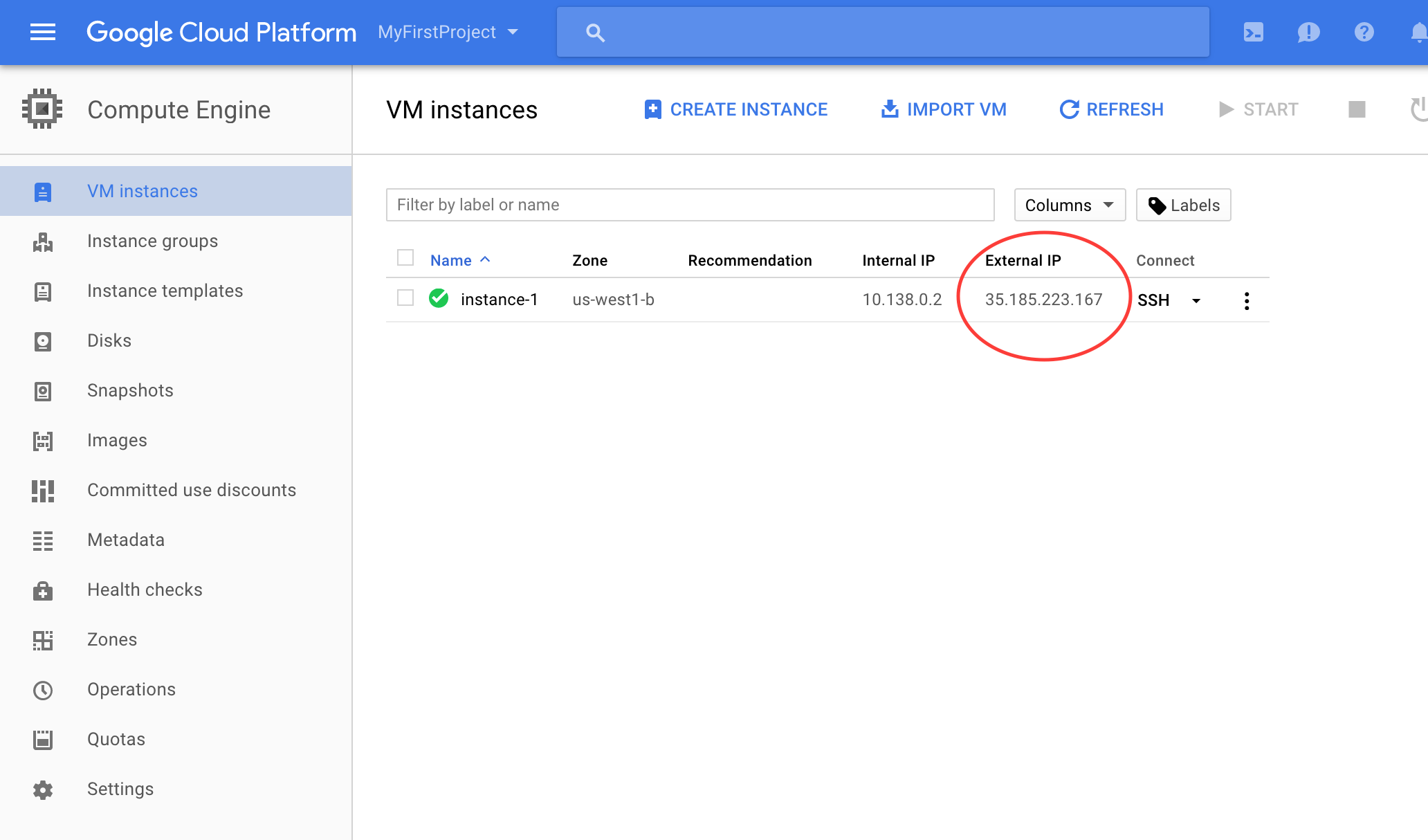
Task: Click CREATE INSTANCE button
Action: click(x=735, y=109)
